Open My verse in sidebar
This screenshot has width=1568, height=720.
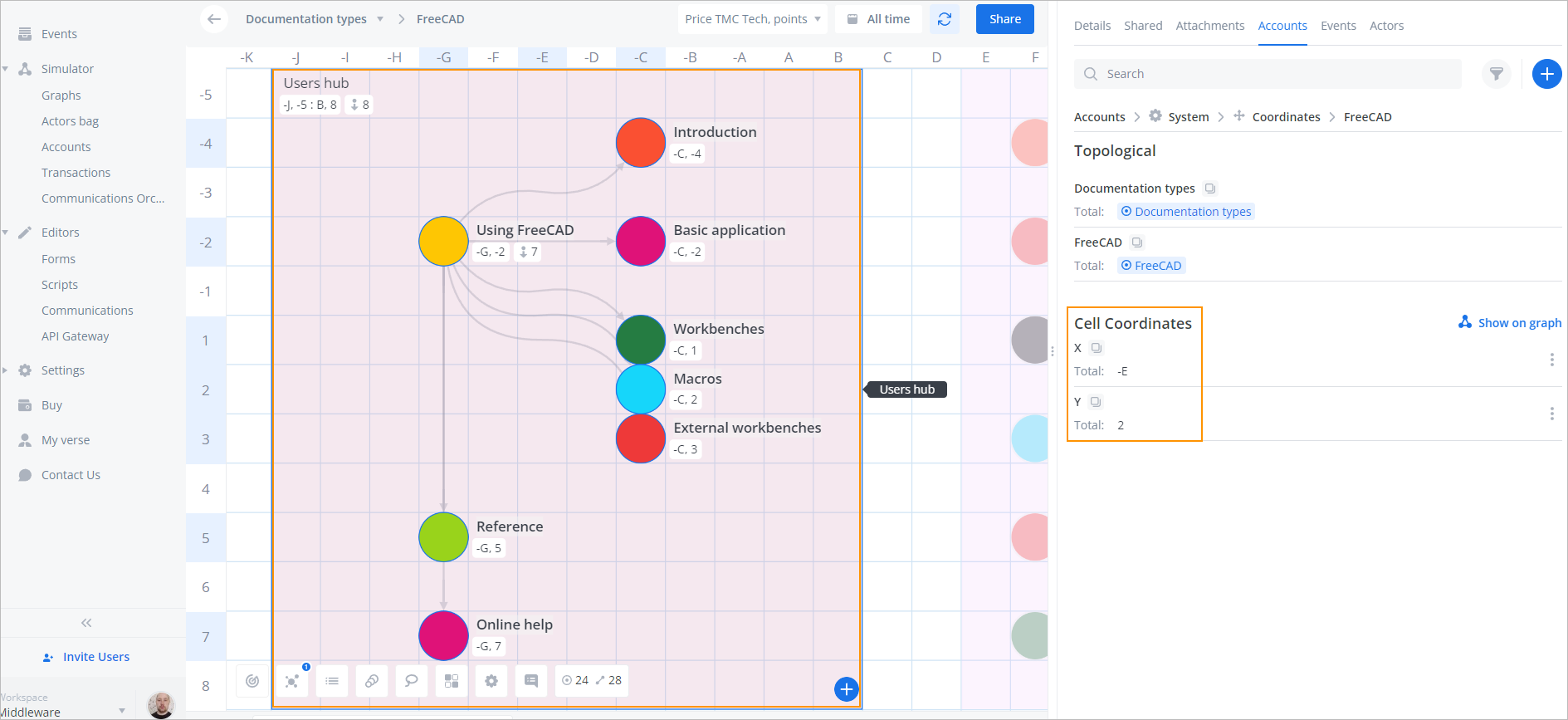click(x=66, y=440)
